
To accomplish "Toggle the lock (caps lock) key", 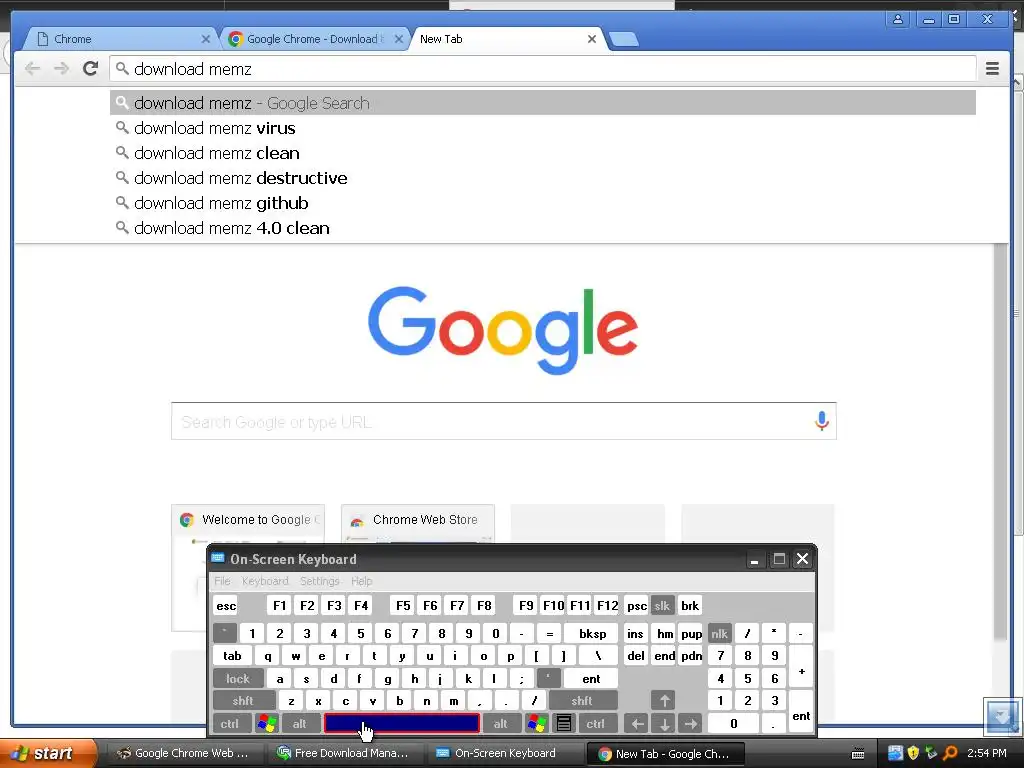I will click(x=238, y=679).
